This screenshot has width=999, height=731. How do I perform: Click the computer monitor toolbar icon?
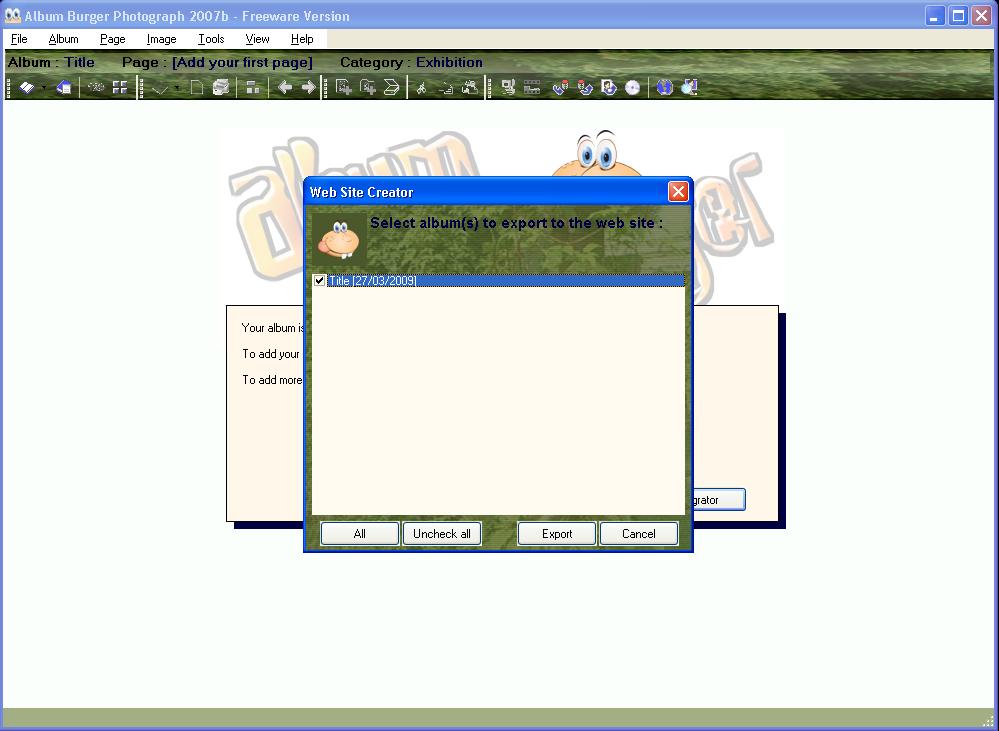tap(508, 87)
